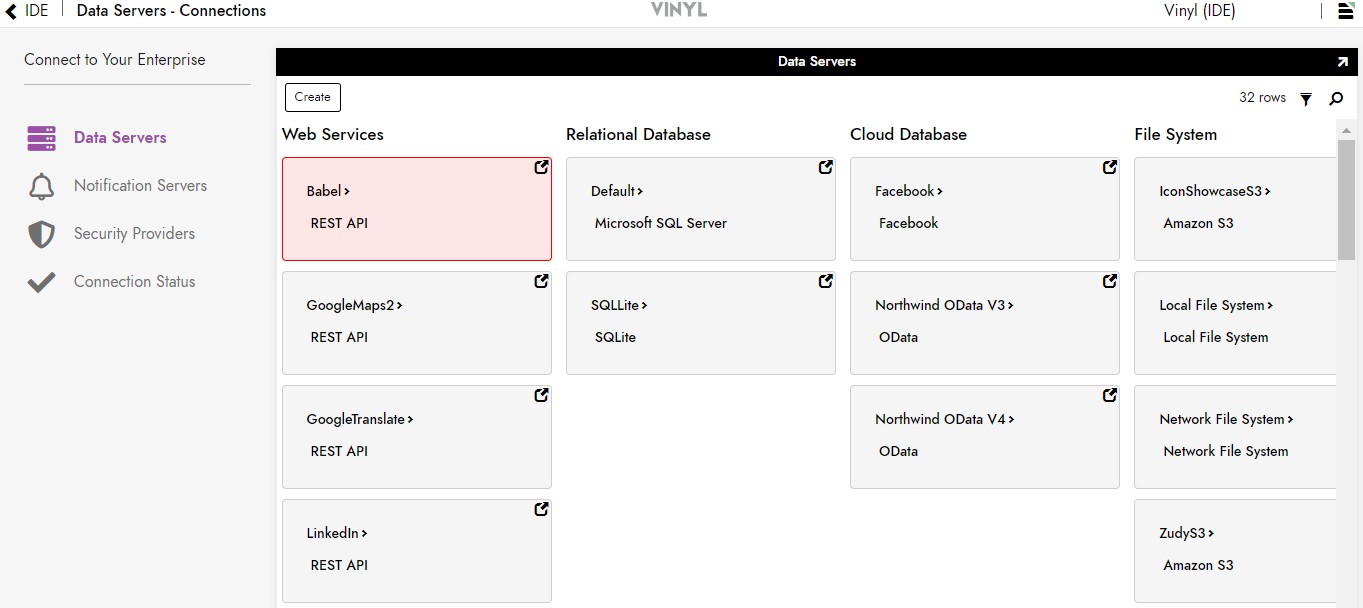Click the pop-out icon on the Facebook card

[1109, 168]
